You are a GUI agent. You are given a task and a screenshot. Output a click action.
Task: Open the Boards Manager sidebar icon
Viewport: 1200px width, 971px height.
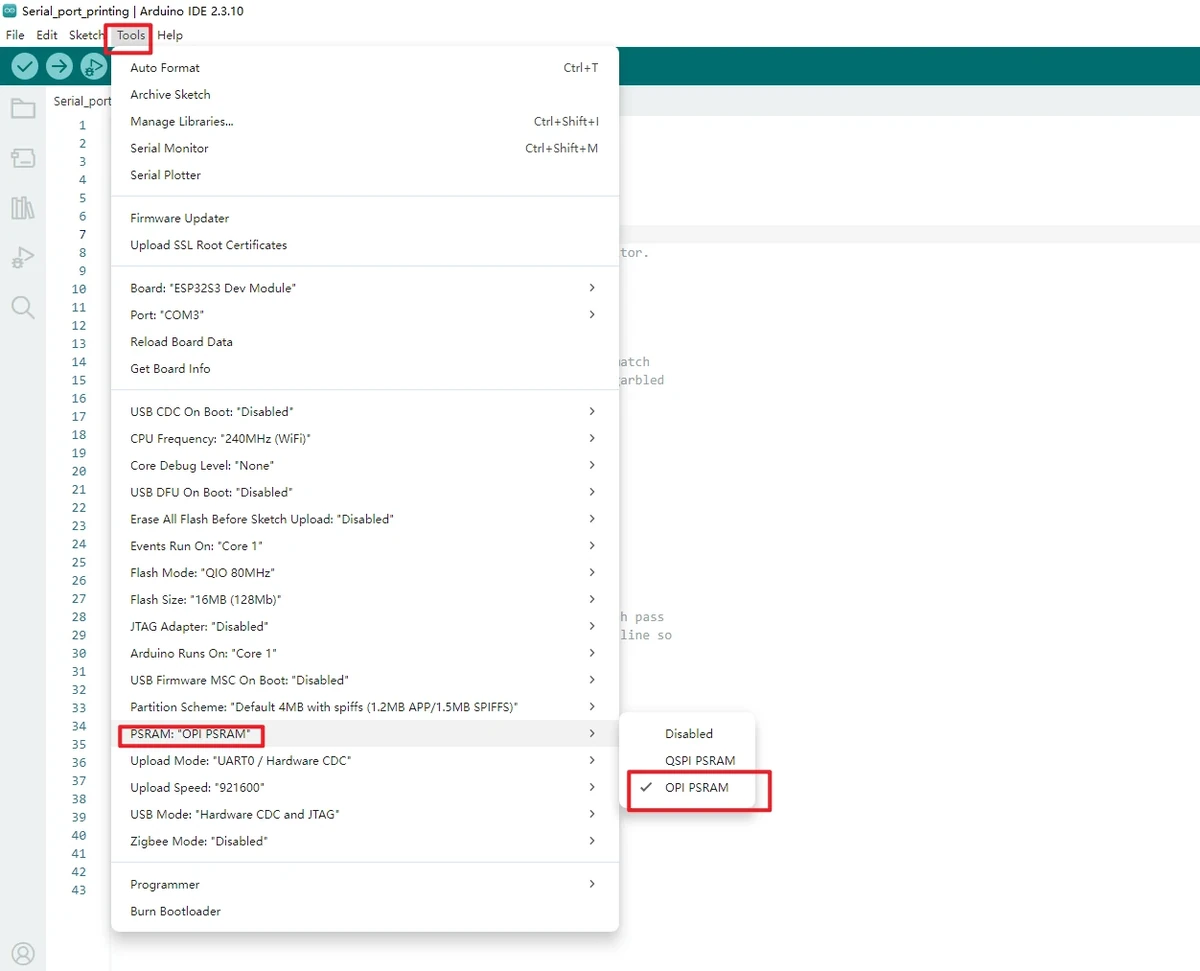[23, 158]
